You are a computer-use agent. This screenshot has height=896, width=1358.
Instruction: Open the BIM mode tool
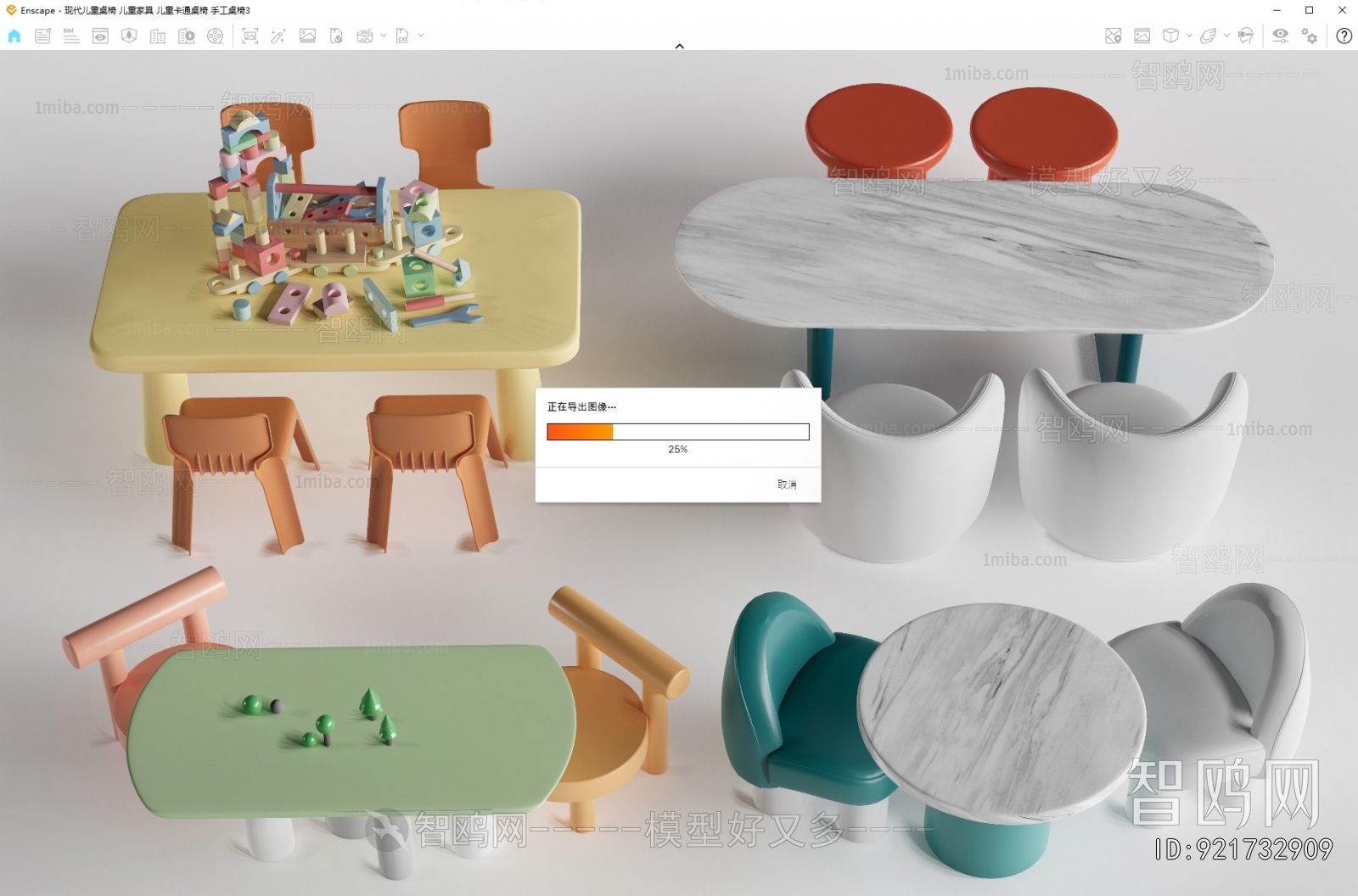click(70, 36)
